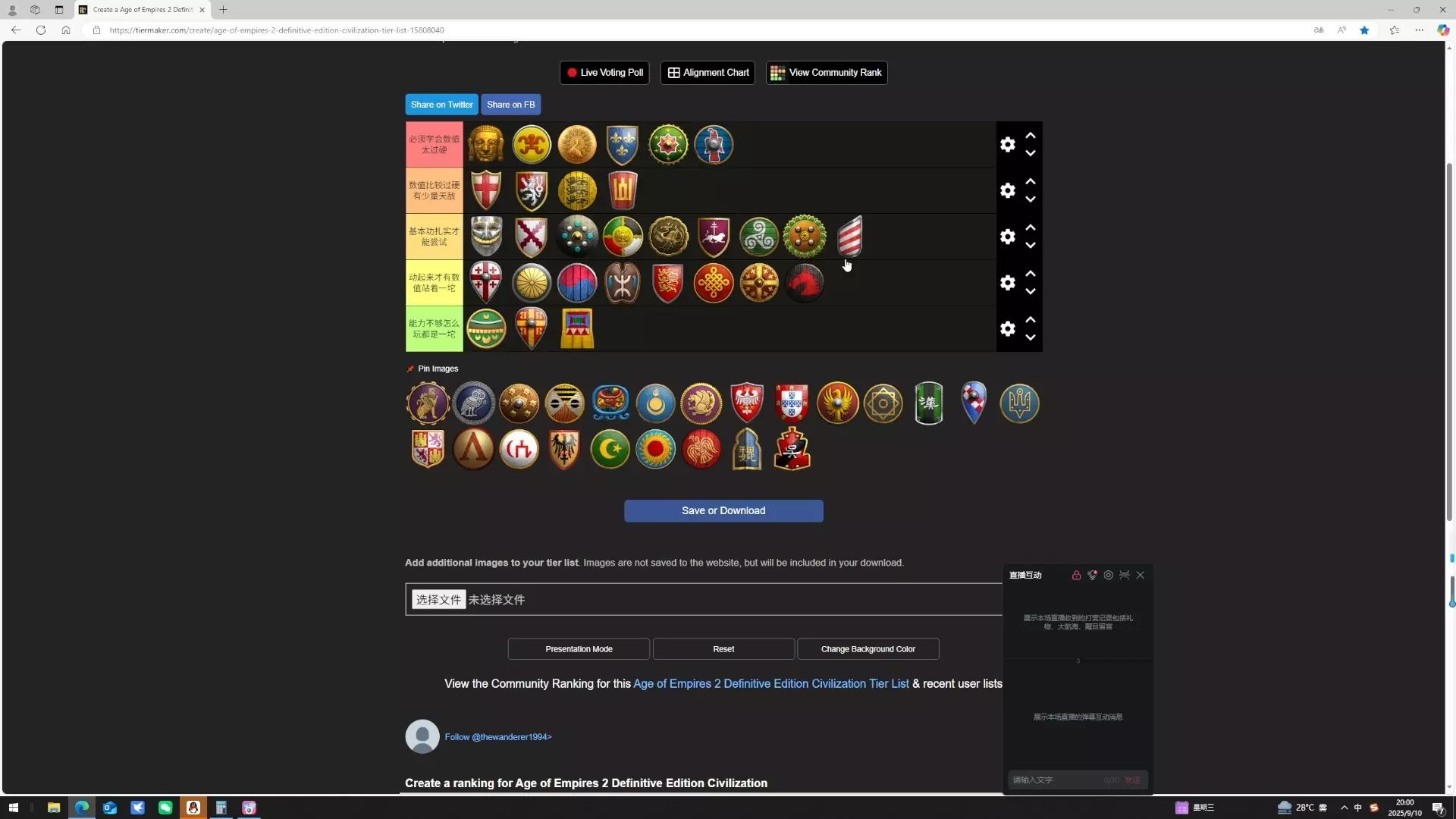Move the top red tier down
This screenshot has width=1456, height=819.
[x=1031, y=154]
